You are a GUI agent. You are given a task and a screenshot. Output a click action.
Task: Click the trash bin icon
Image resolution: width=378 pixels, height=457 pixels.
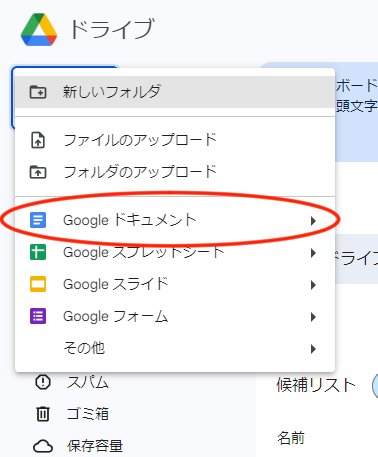(x=43, y=414)
